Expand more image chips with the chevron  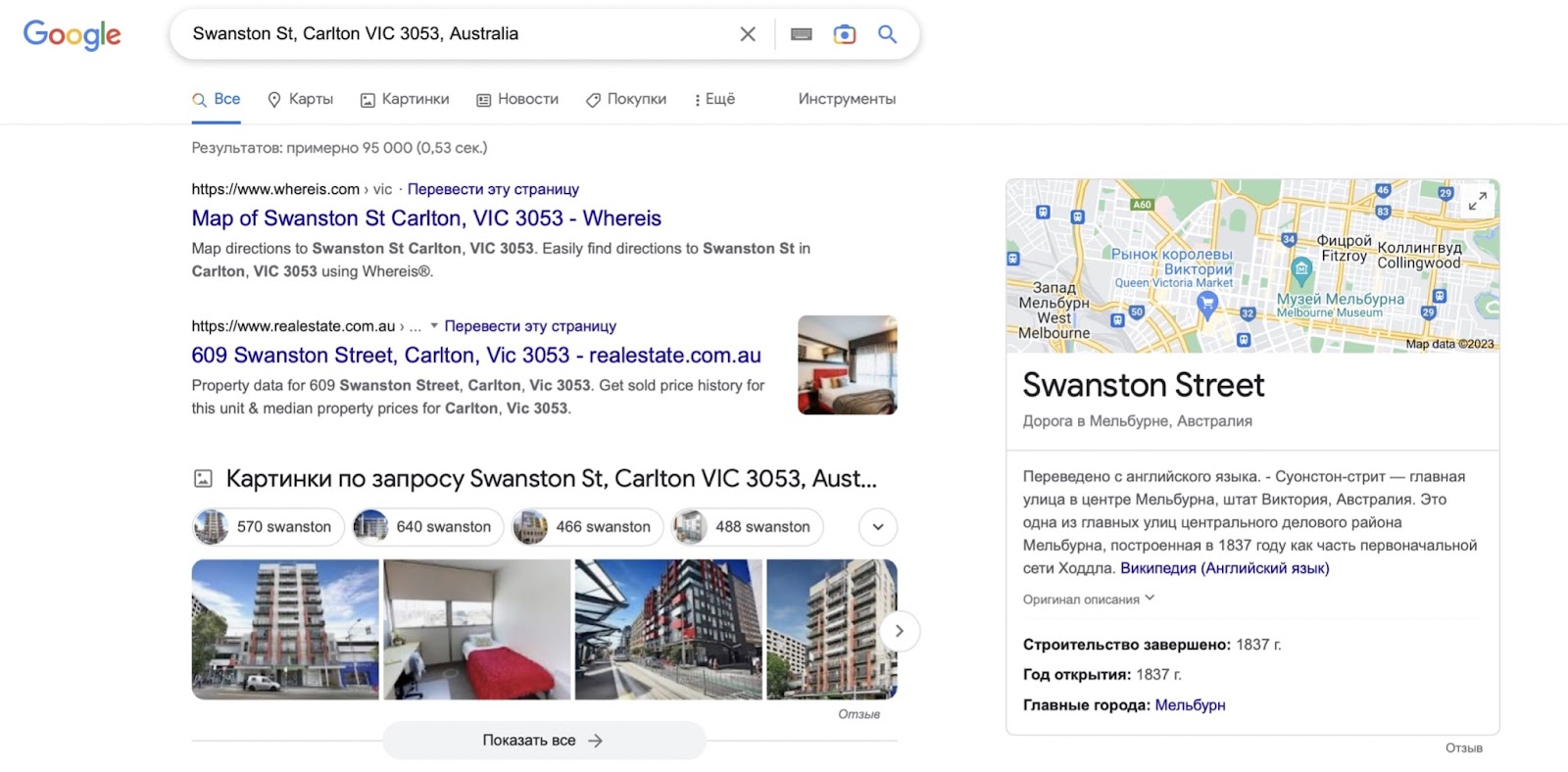tap(878, 527)
